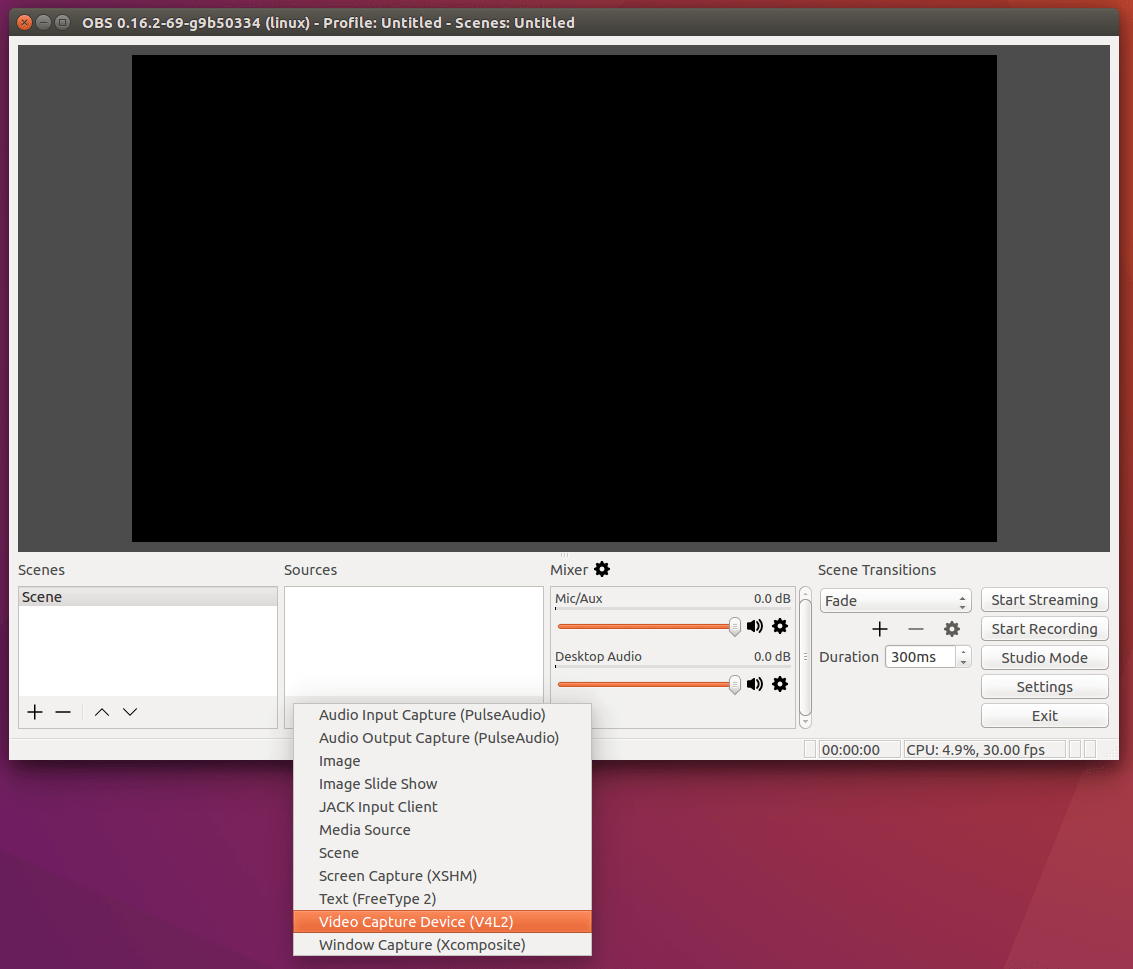Viewport: 1133px width, 969px height.
Task: Open the Mixer settings gear icon
Action: point(602,569)
